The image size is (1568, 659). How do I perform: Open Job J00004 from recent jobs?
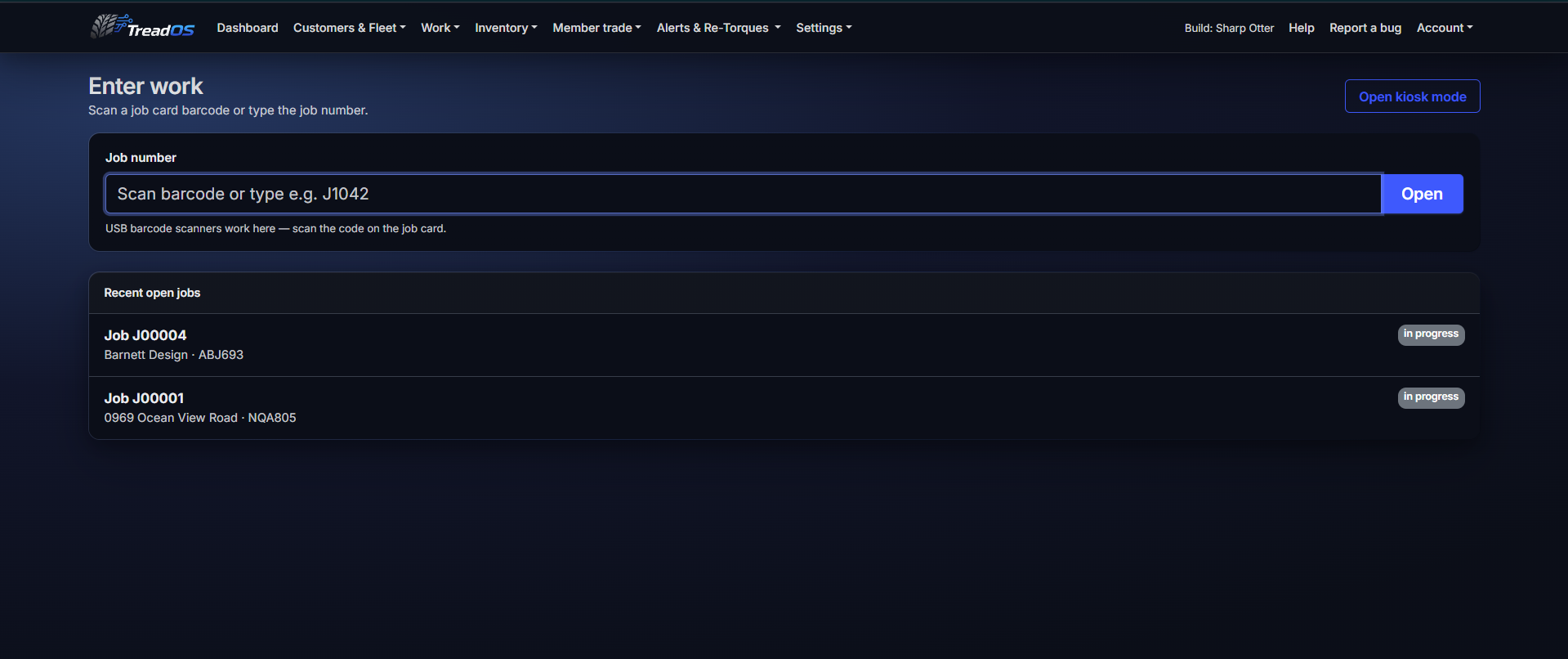click(784, 345)
